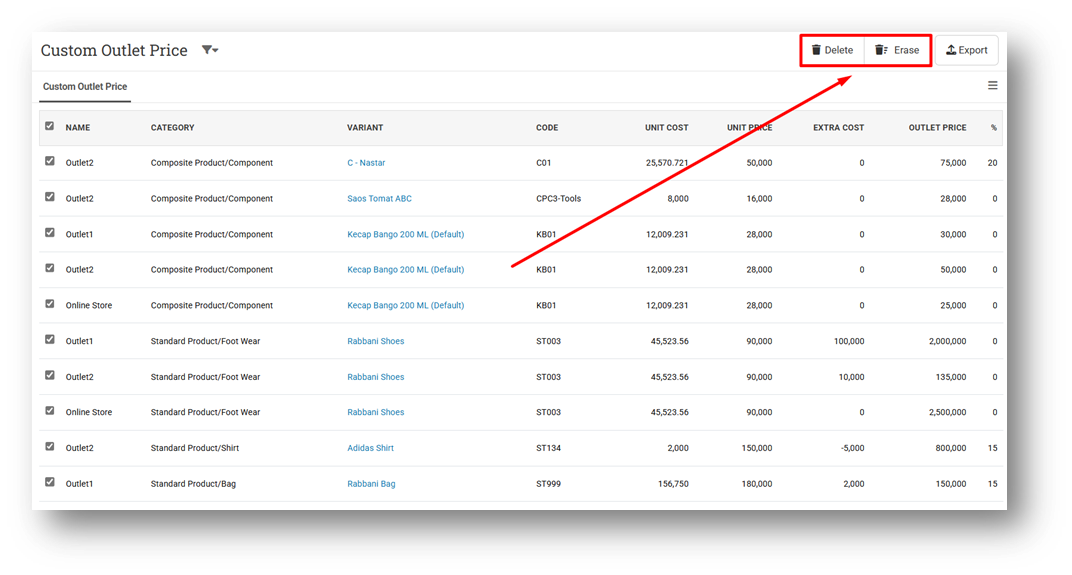The image size is (1072, 575).
Task: Click code ST999 cell
Action: tap(548, 483)
